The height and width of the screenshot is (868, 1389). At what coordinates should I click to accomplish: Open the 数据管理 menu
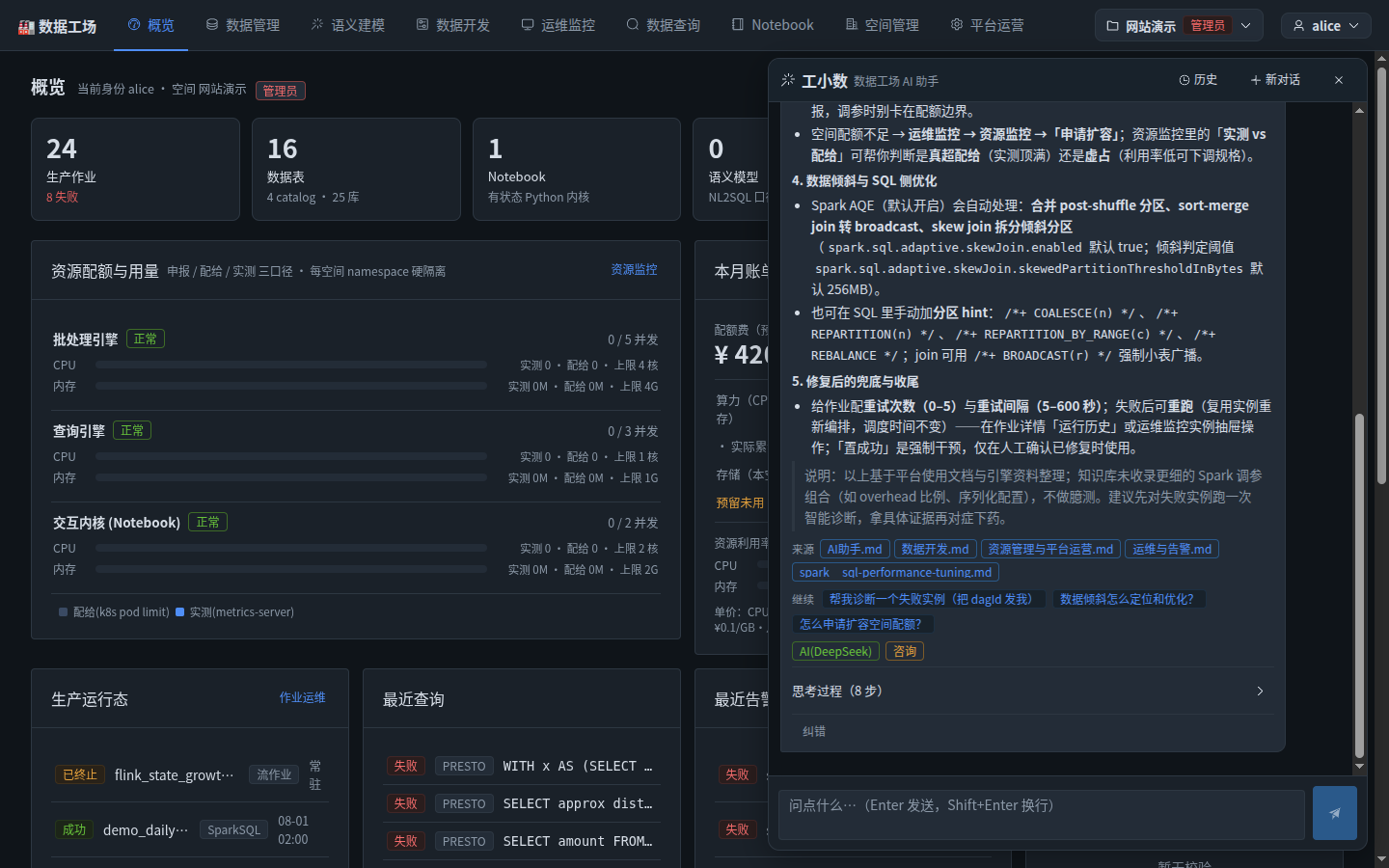pos(242,25)
